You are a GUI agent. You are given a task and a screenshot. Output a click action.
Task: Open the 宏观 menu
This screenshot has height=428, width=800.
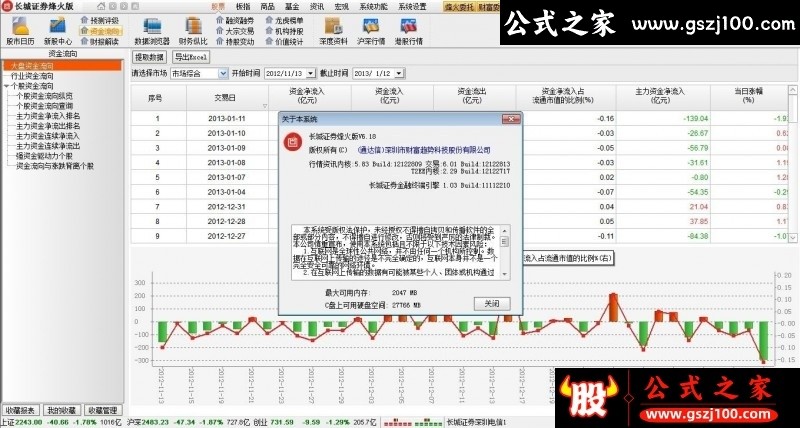click(341, 7)
